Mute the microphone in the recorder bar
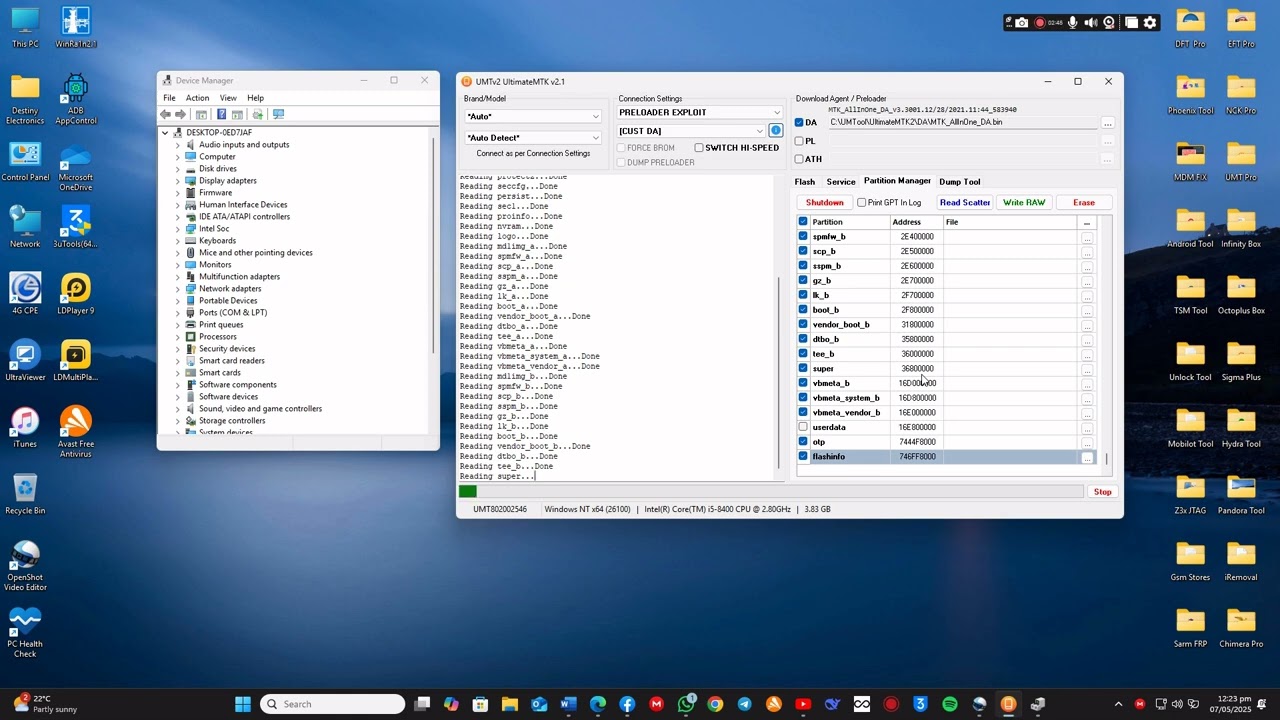Image resolution: width=1280 pixels, height=720 pixels. click(1073, 22)
